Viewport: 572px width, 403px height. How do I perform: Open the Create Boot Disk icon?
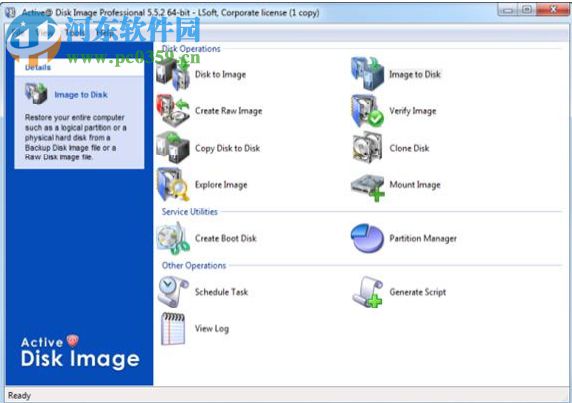tap(173, 238)
